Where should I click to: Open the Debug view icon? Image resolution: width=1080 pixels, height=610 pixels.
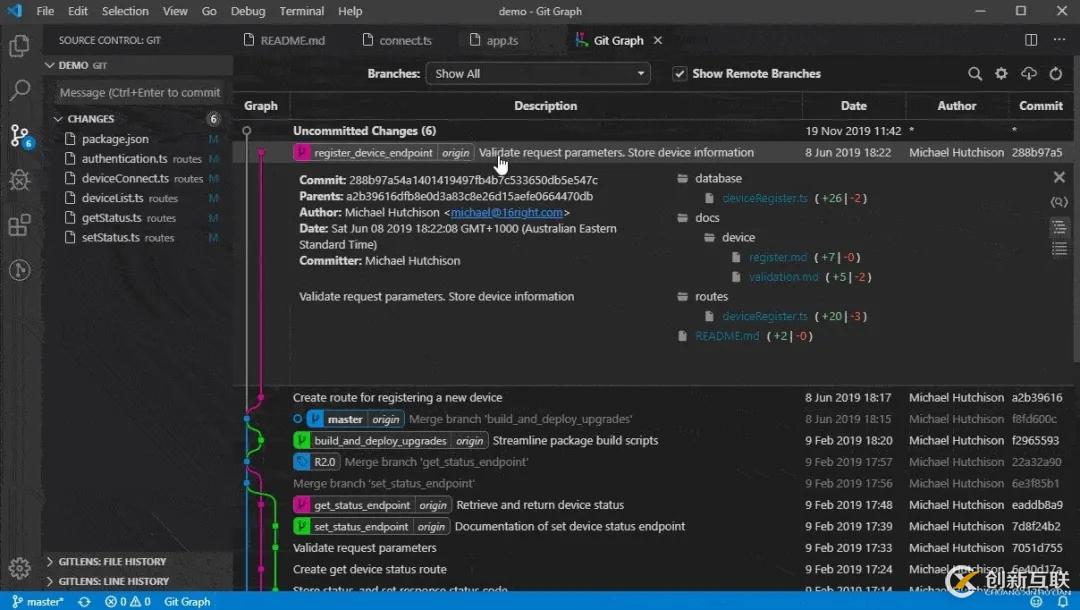tap(19, 180)
